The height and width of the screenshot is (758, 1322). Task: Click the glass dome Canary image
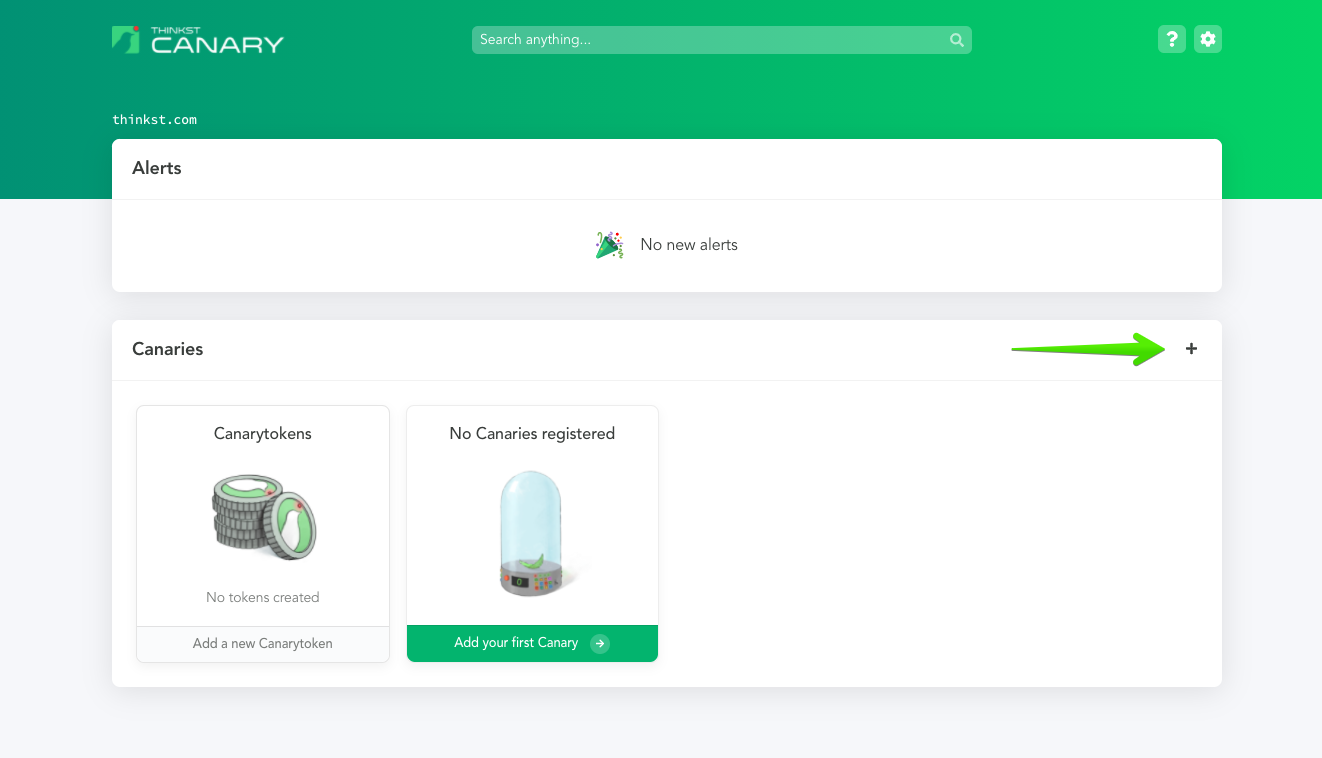click(x=532, y=533)
